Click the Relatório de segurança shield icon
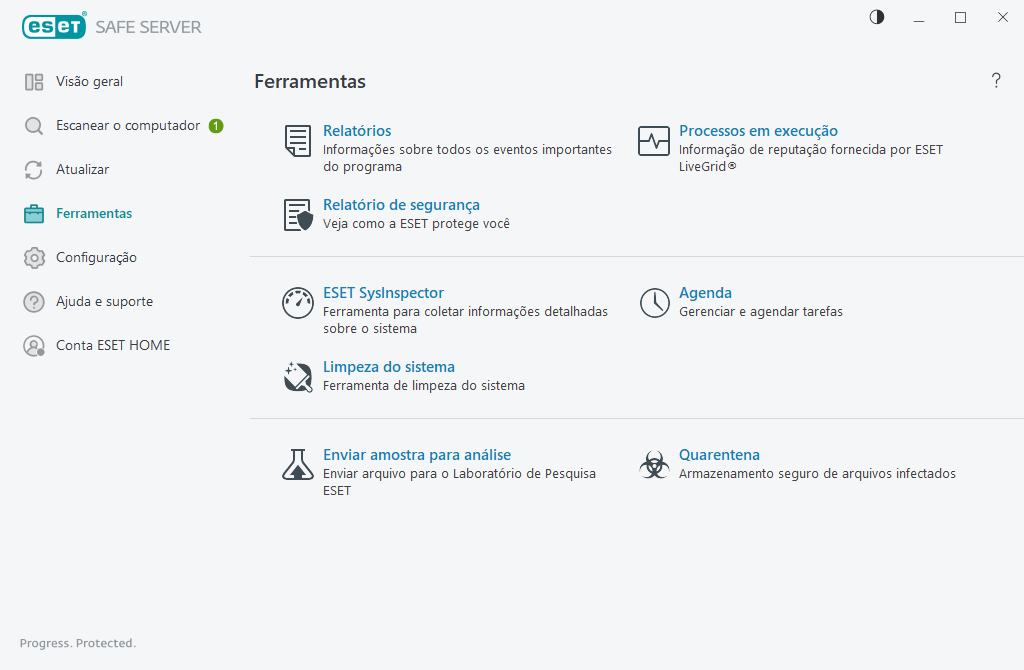 pyautogui.click(x=298, y=215)
